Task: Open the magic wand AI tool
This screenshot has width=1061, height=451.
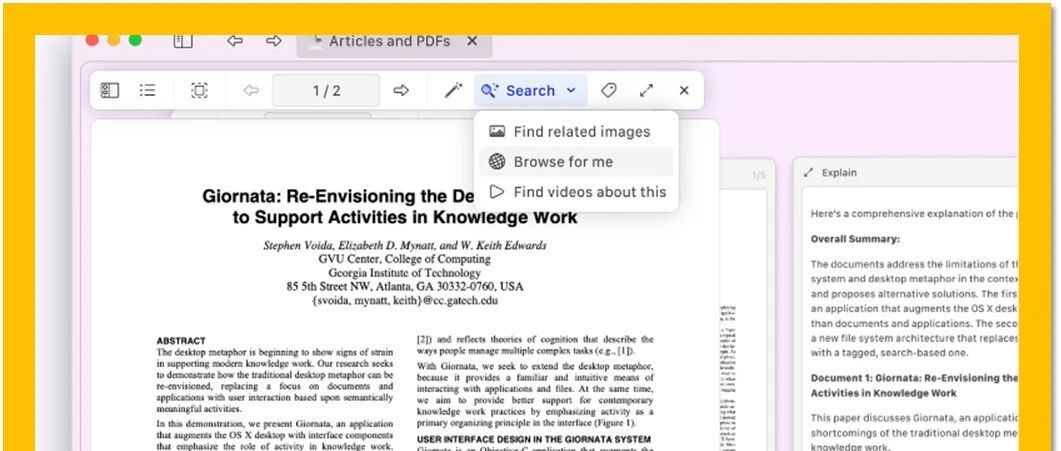Action: click(x=453, y=91)
